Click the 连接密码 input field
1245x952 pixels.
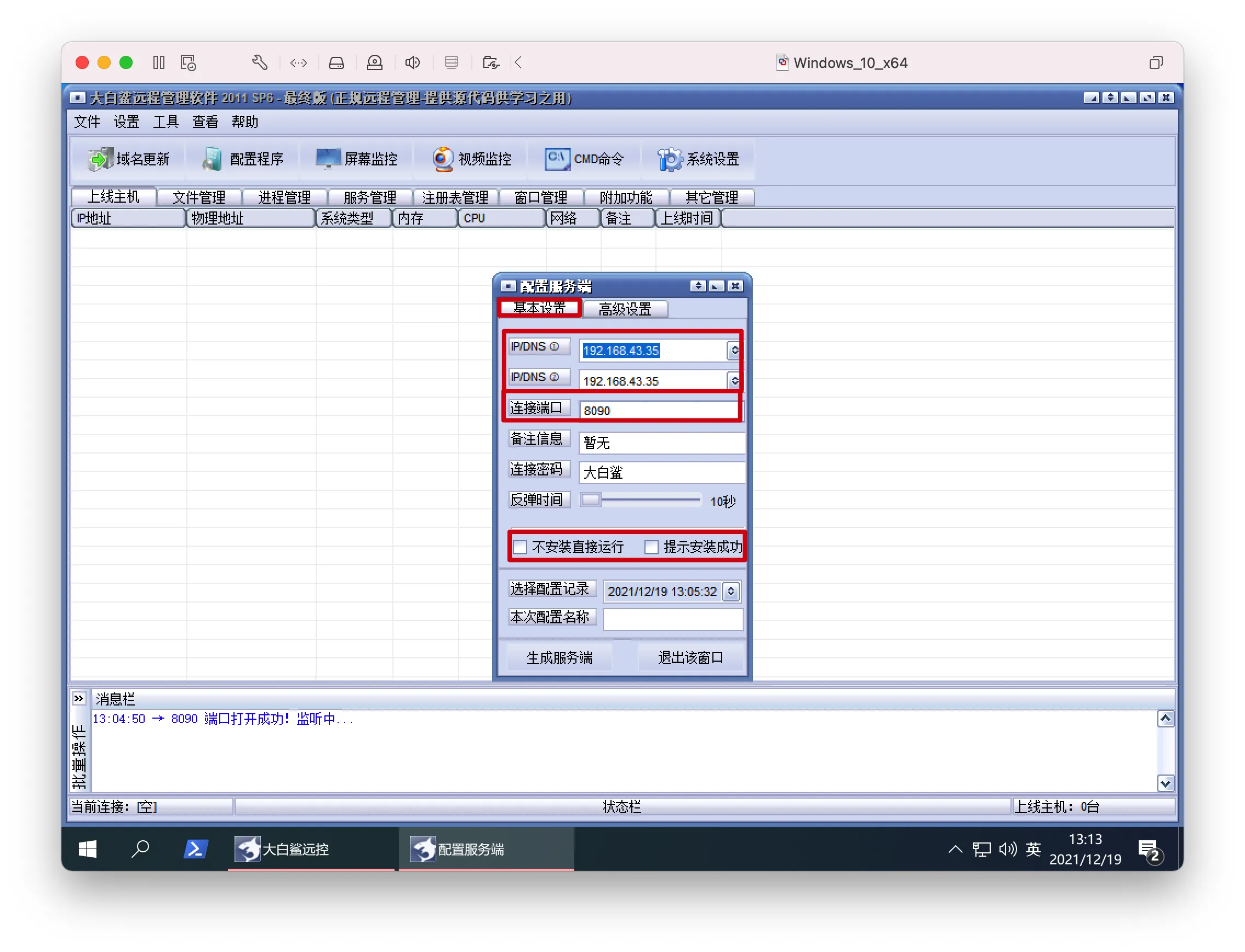tap(661, 472)
